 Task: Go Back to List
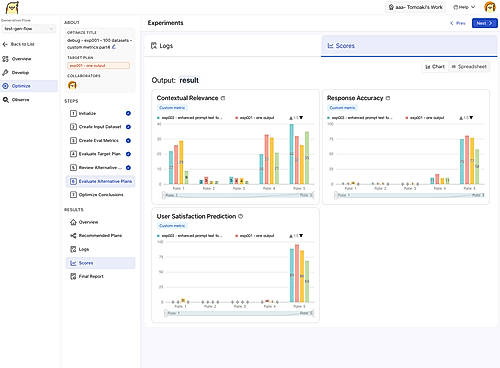[x=19, y=44]
